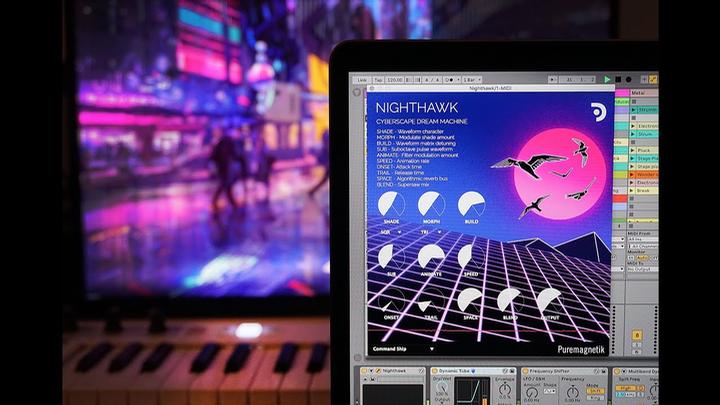Fold the Nighthawk device with triangle
Screen dimensions: 720x405
pyautogui.click(x=372, y=371)
